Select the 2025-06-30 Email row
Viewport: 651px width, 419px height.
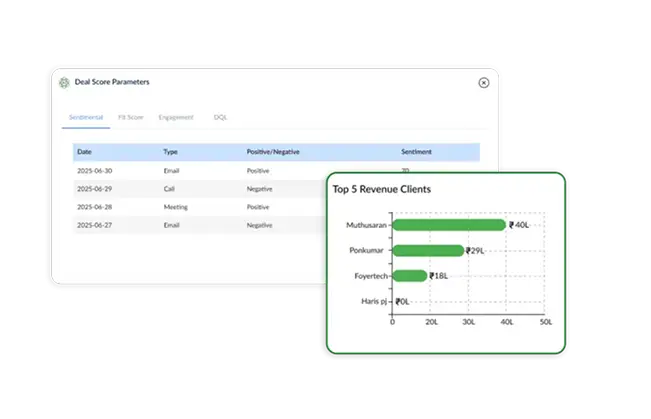click(x=200, y=171)
